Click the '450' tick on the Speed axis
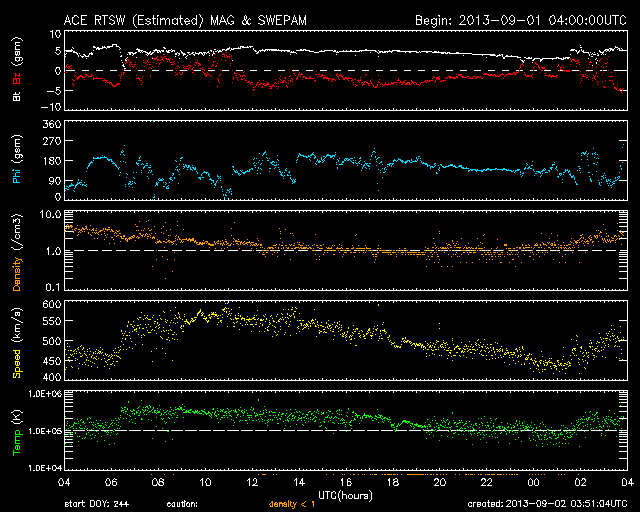 tap(52, 361)
